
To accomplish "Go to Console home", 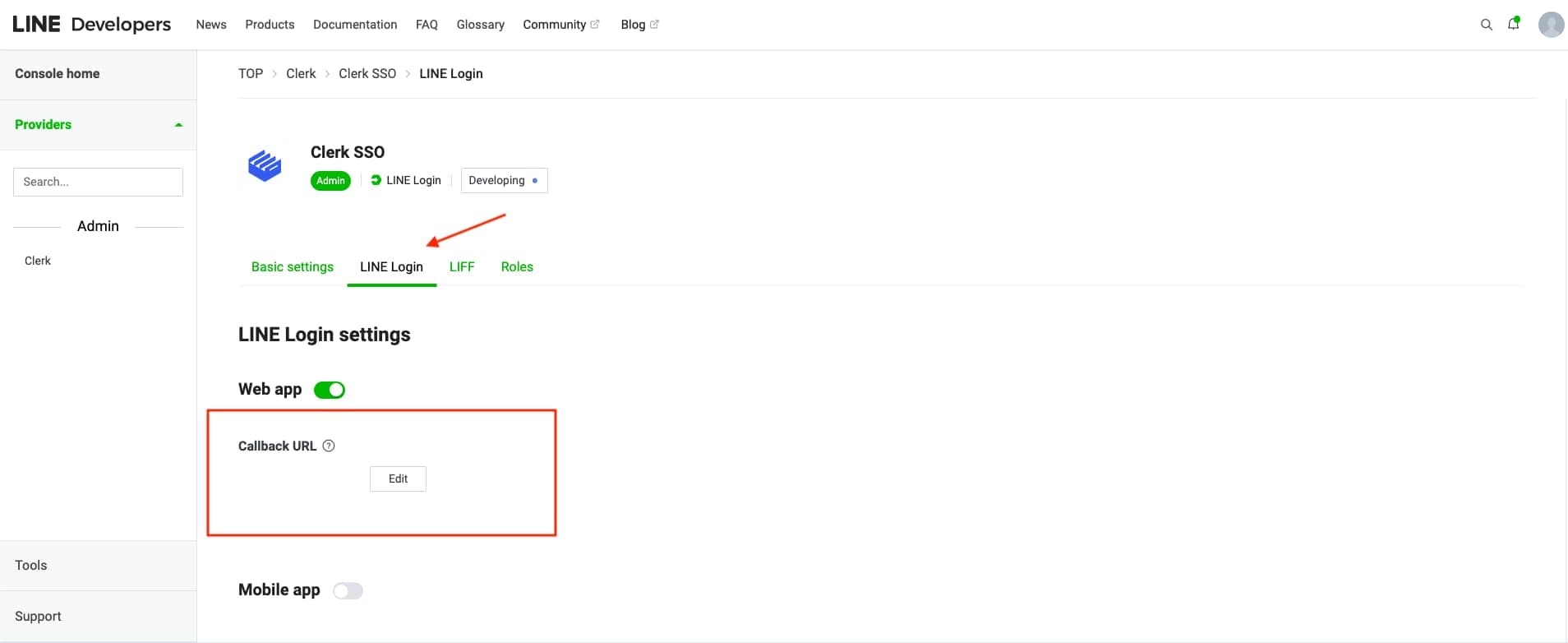I will (57, 74).
